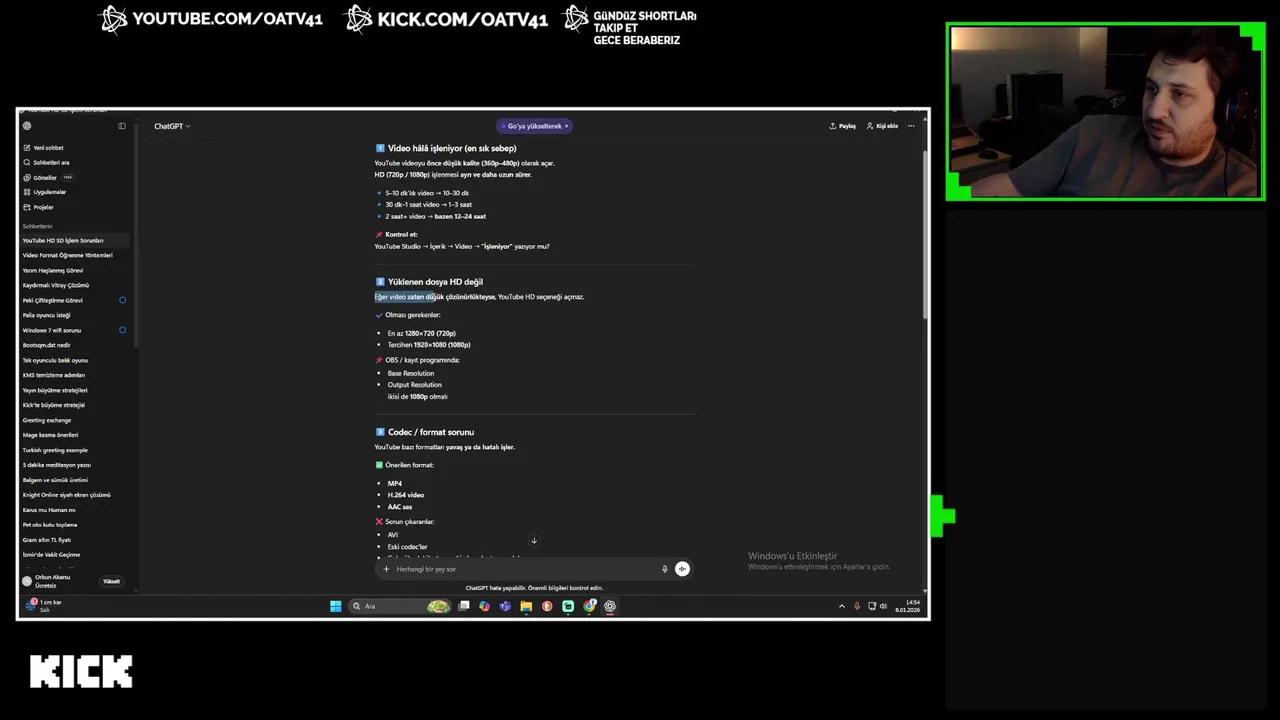Open chat İzmir'de Vakit Geçirme
The height and width of the screenshot is (720, 1280).
(51, 555)
